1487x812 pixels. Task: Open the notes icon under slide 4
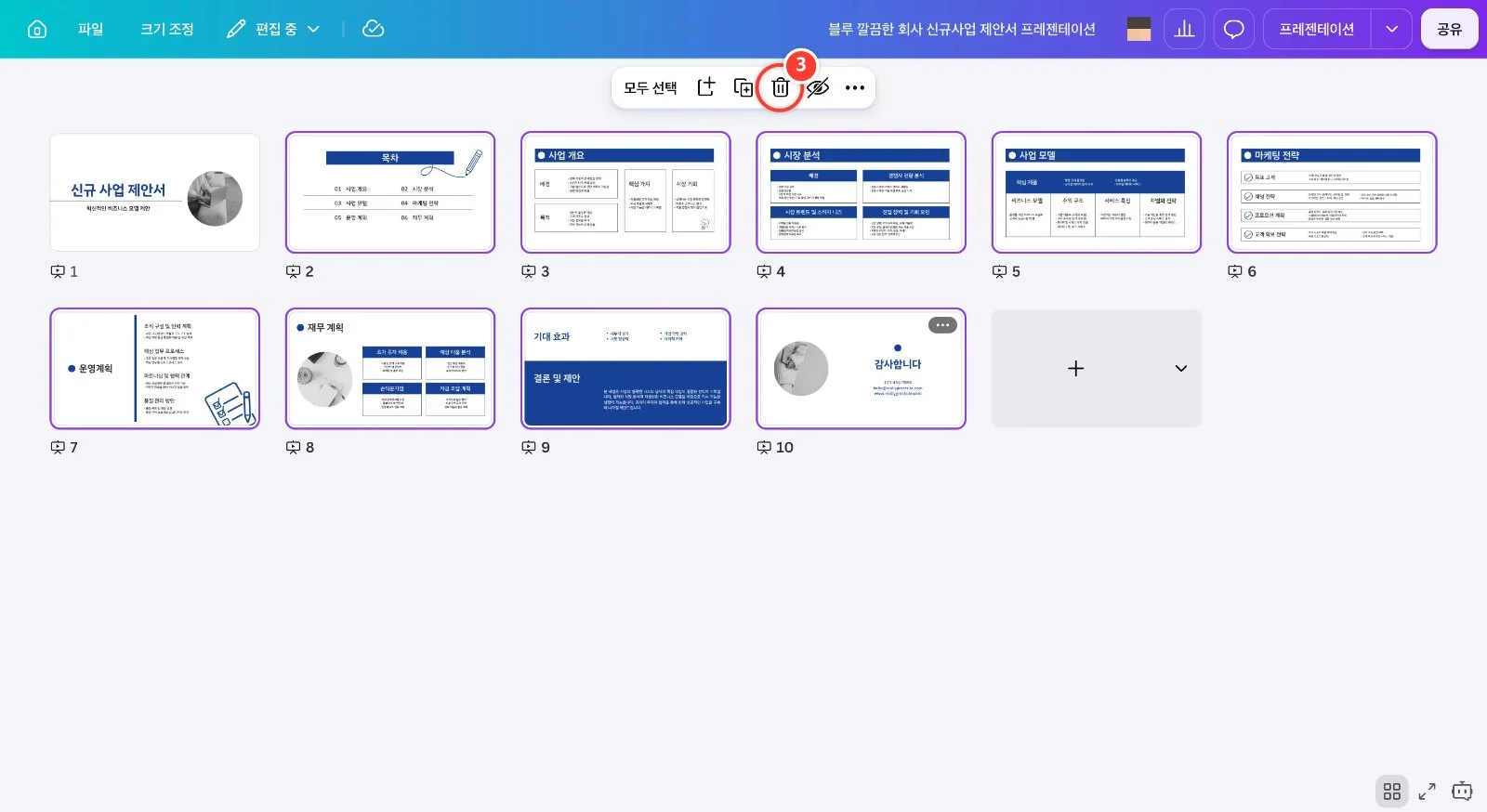[764, 271]
